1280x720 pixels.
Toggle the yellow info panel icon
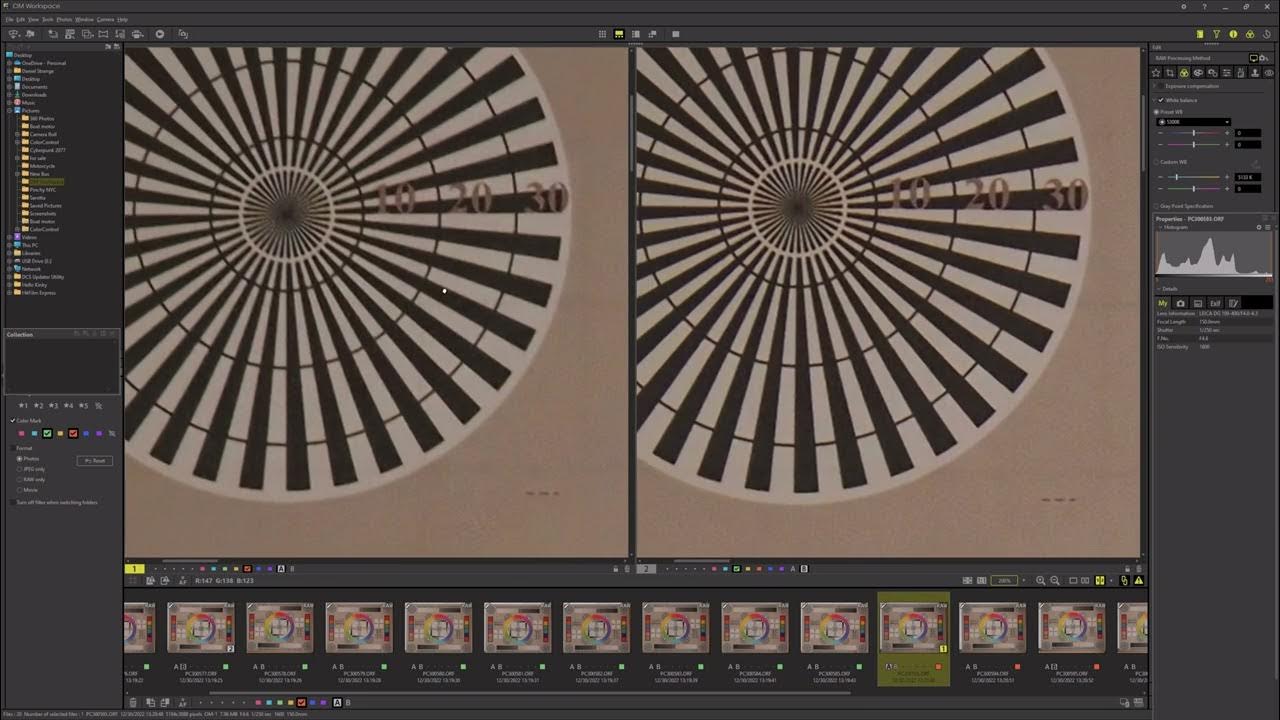point(1233,34)
